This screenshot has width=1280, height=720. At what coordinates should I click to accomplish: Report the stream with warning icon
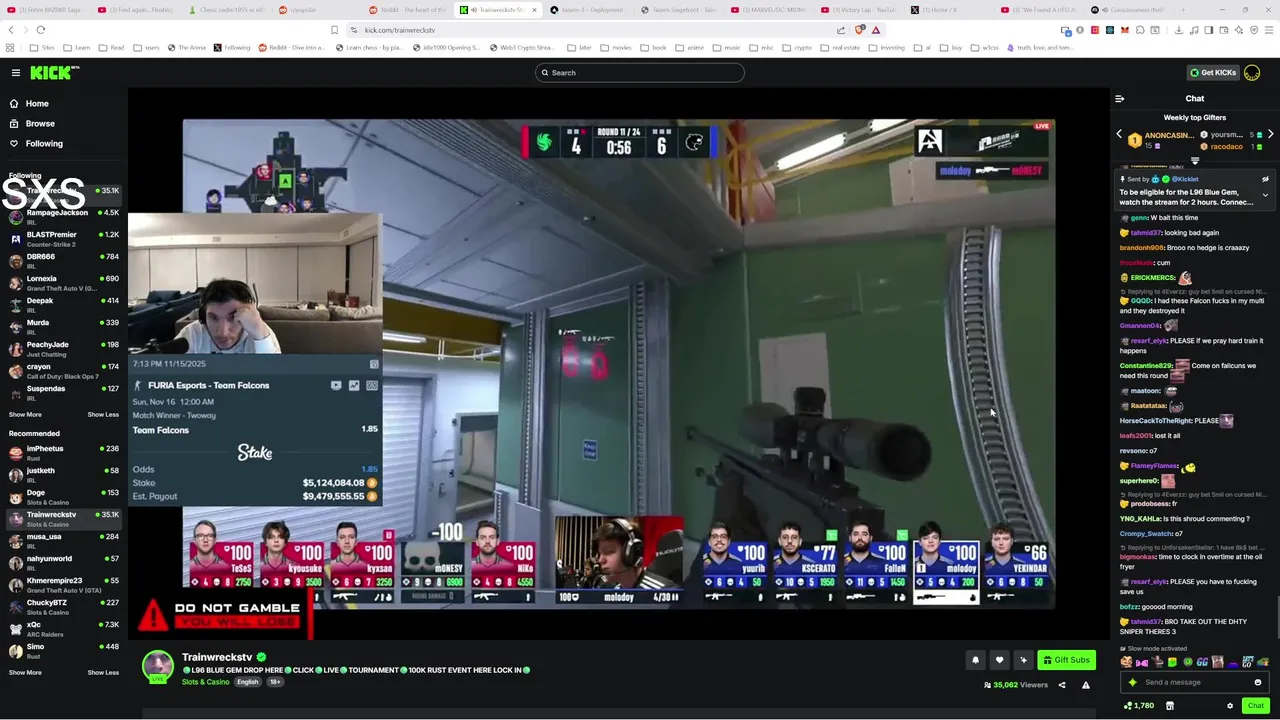coord(1086,685)
